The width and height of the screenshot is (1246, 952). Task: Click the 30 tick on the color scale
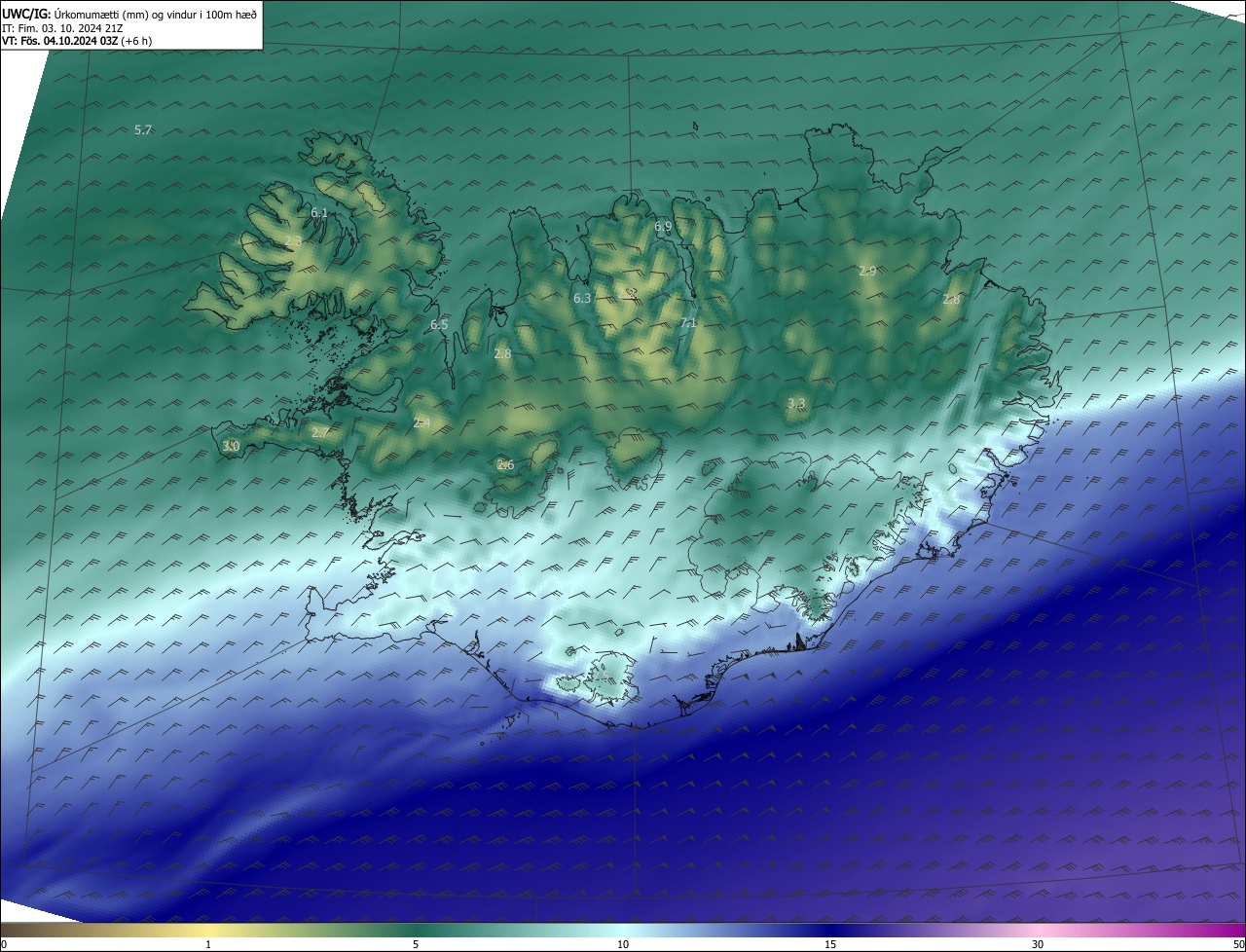(x=1038, y=944)
